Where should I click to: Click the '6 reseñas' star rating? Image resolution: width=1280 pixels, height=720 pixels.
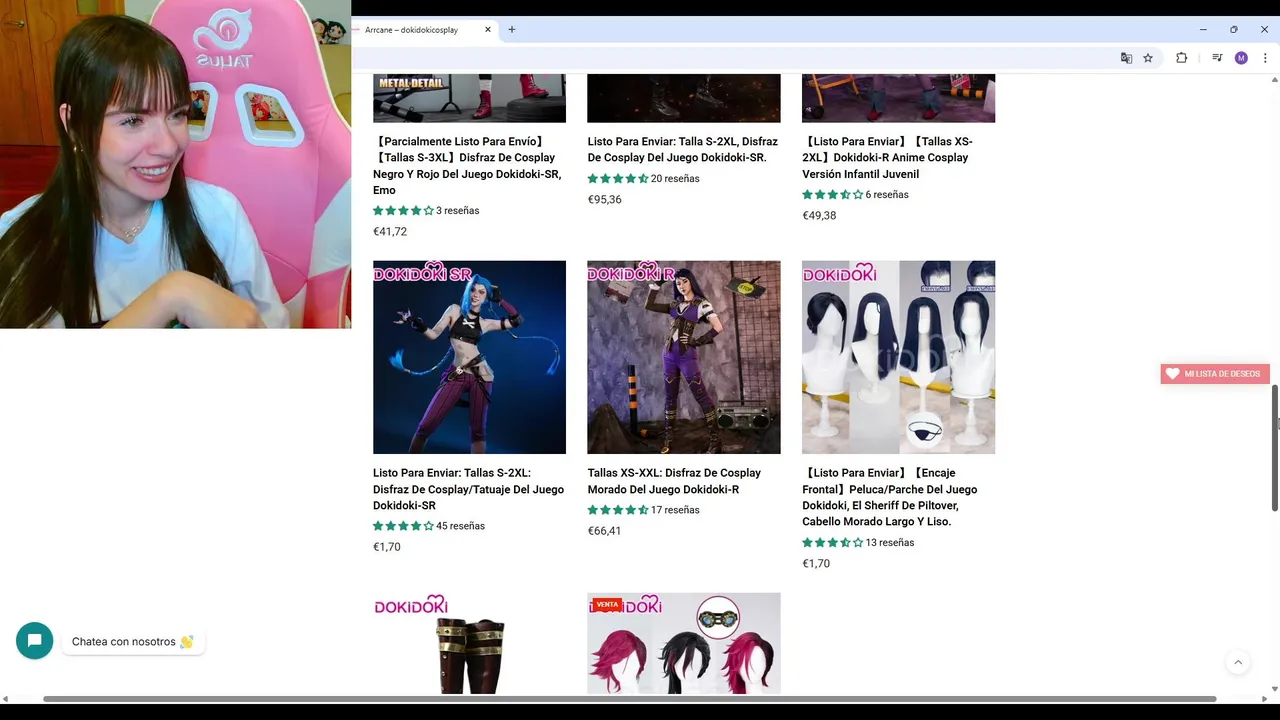(x=855, y=195)
